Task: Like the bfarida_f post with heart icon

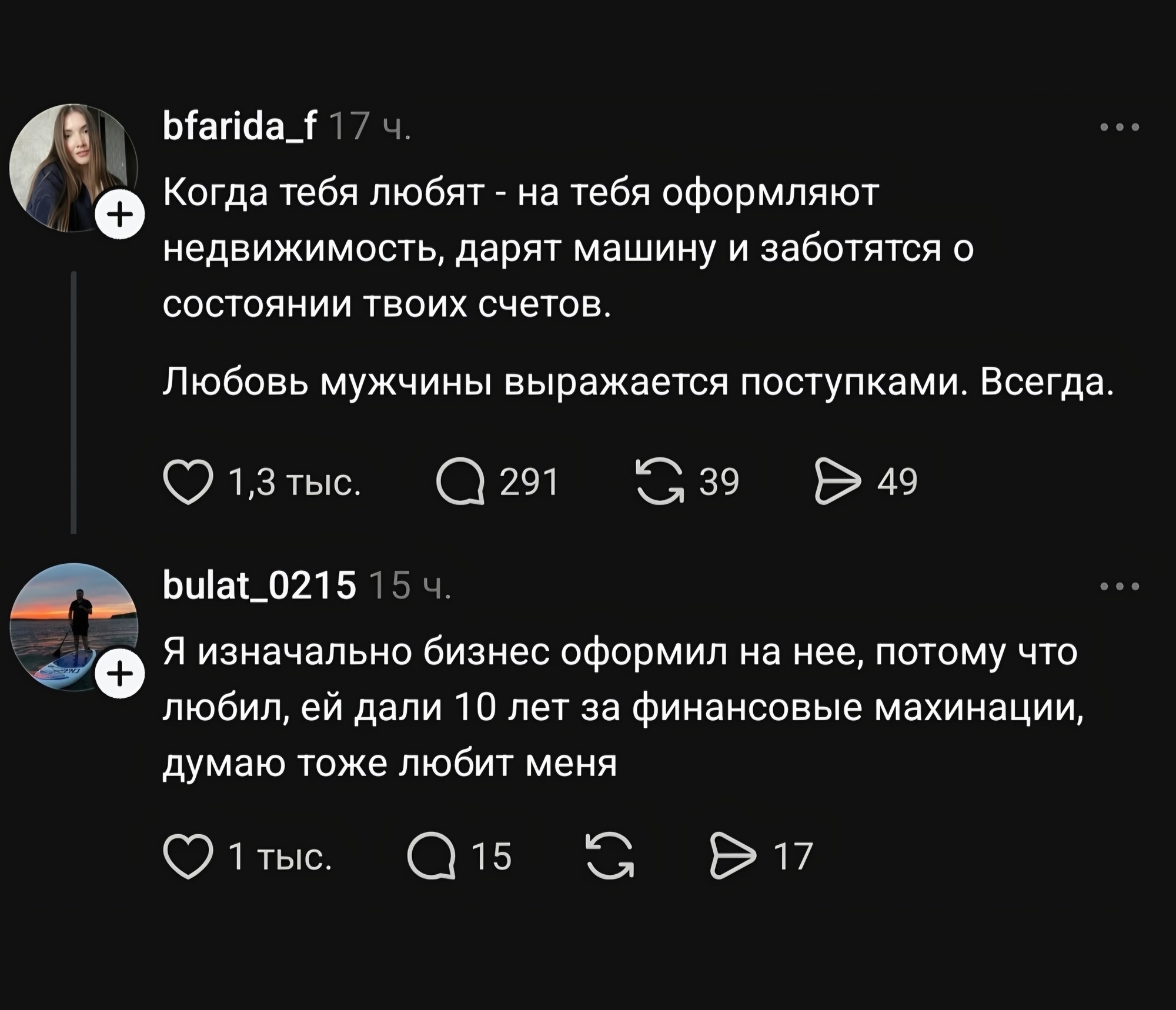Action: click(188, 482)
